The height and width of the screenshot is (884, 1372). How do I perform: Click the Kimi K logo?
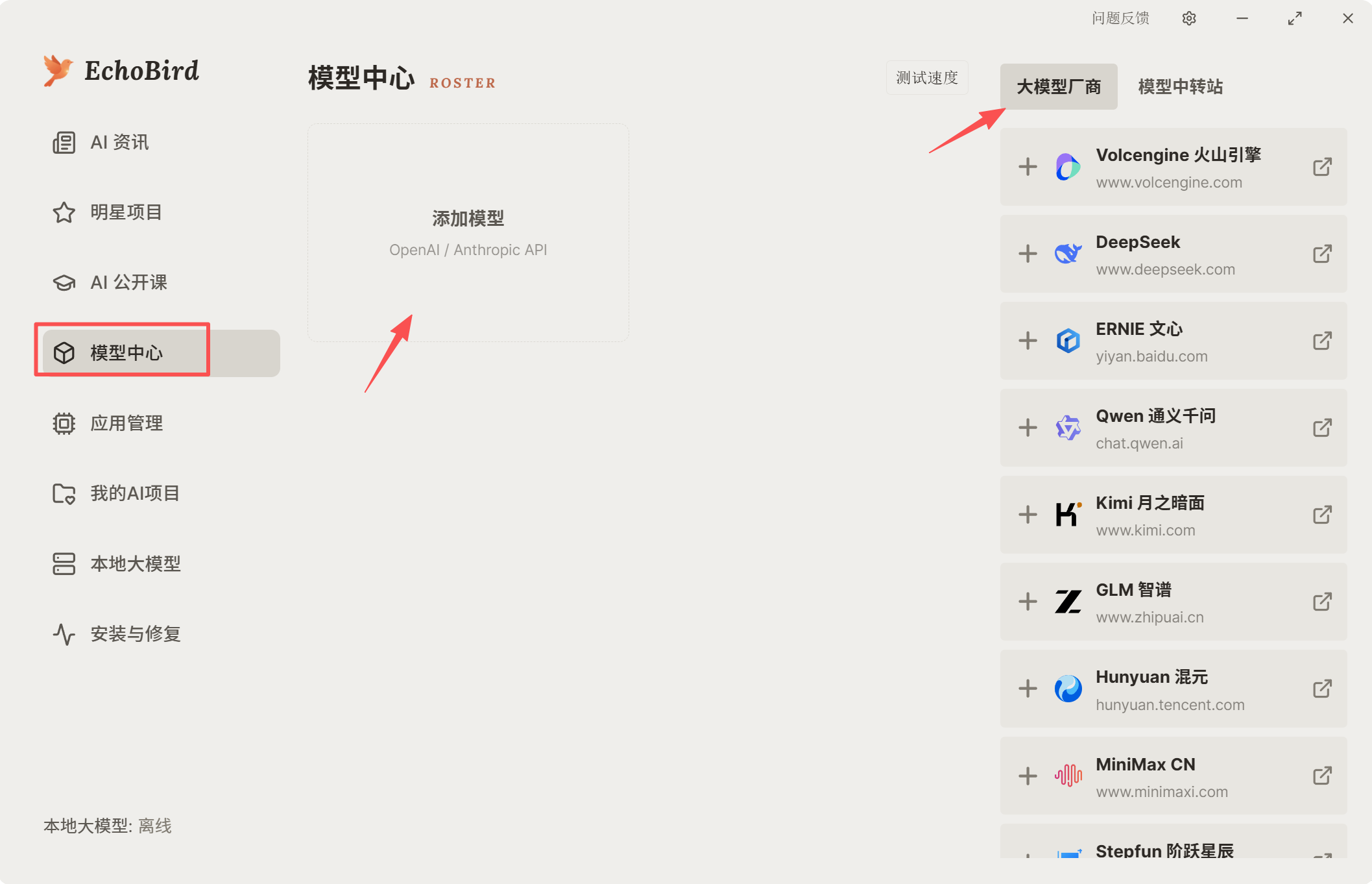1068,515
